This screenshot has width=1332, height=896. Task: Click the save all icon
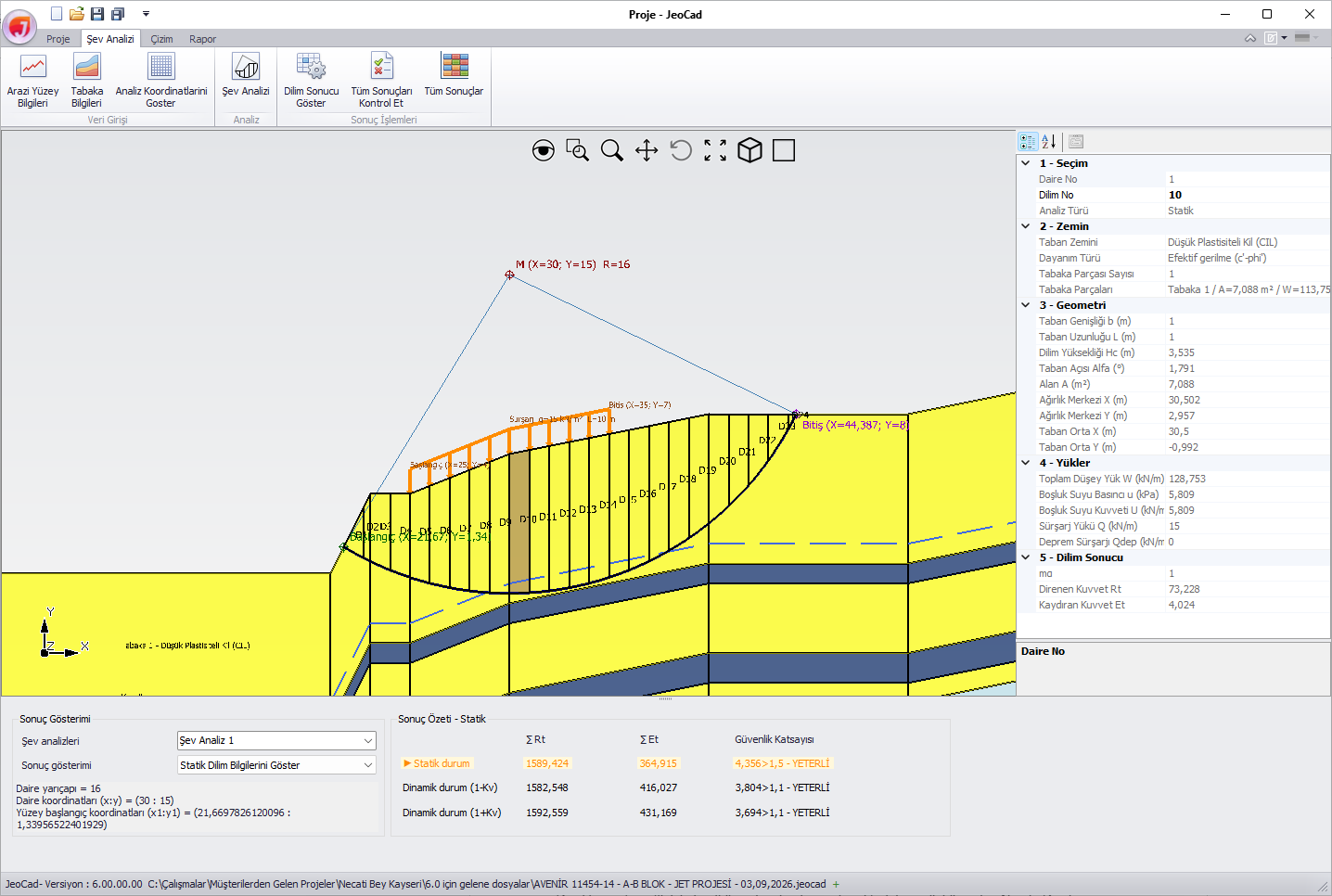(118, 14)
